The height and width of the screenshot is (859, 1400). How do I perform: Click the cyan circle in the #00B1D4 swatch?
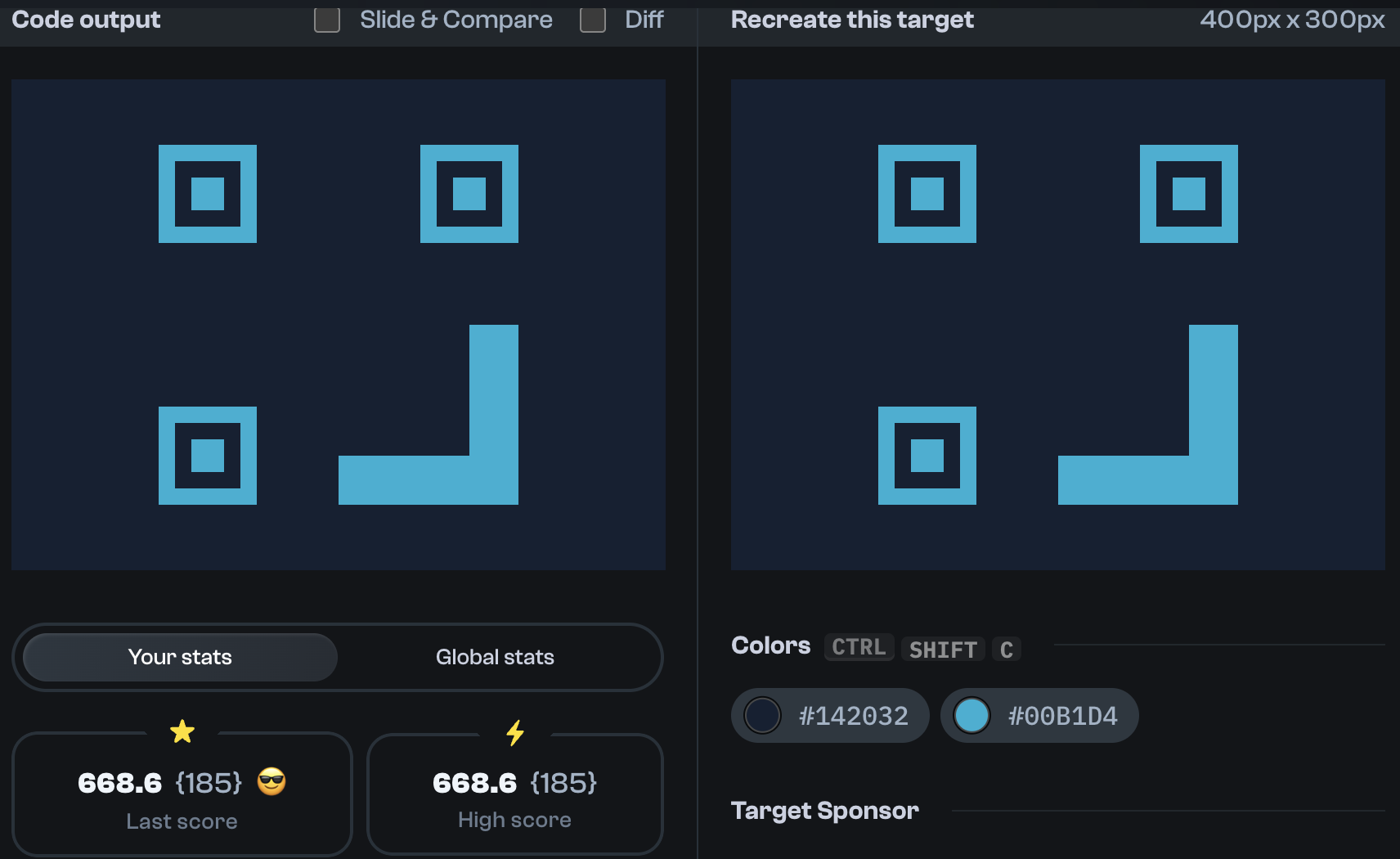pos(973,715)
